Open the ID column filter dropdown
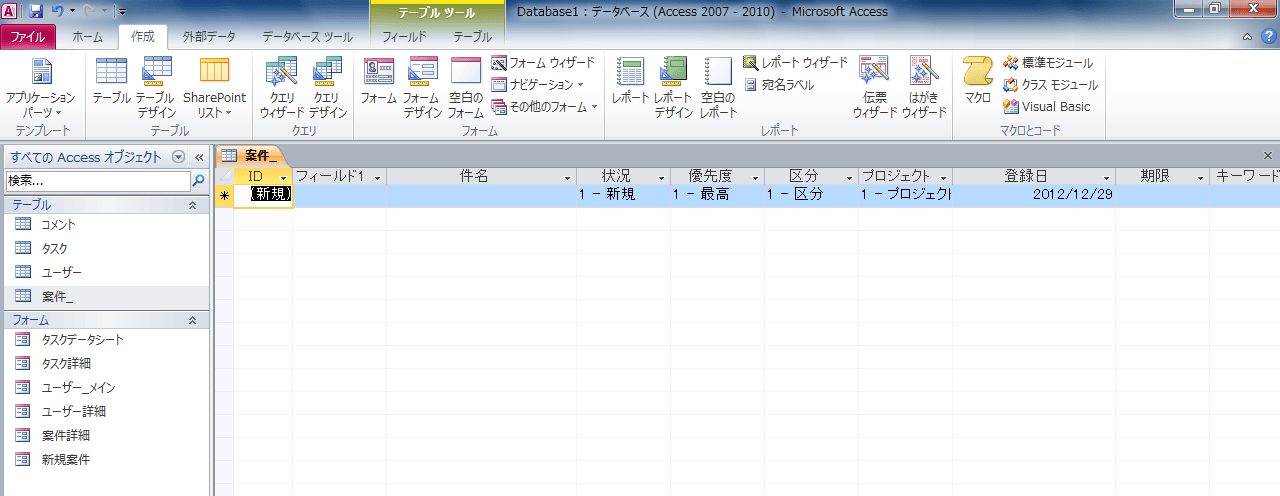Screen dimensions: 1280x496 (x=285, y=177)
